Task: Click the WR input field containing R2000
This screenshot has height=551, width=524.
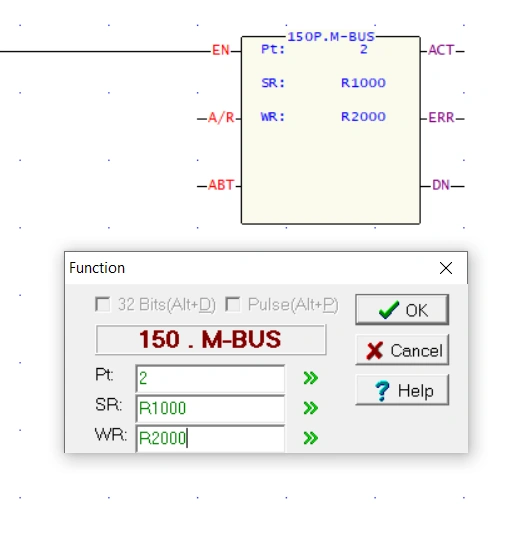Action: click(210, 438)
